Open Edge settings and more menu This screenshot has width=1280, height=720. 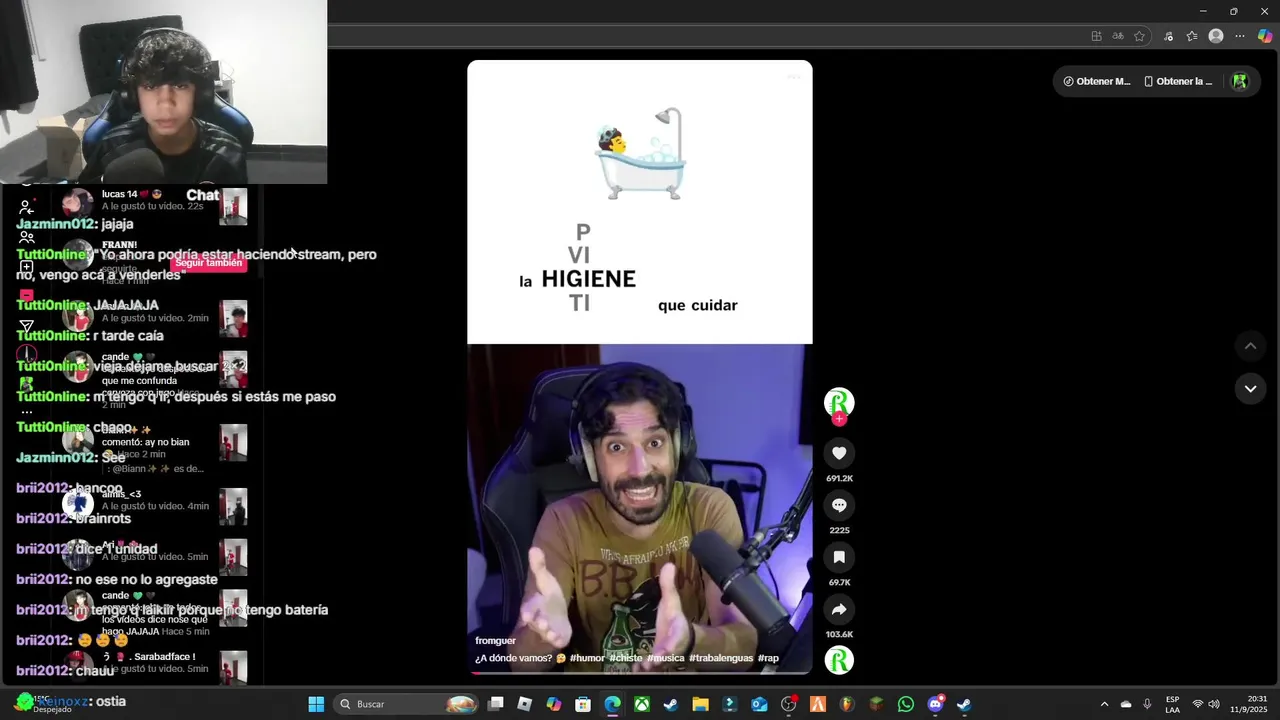(x=1240, y=36)
